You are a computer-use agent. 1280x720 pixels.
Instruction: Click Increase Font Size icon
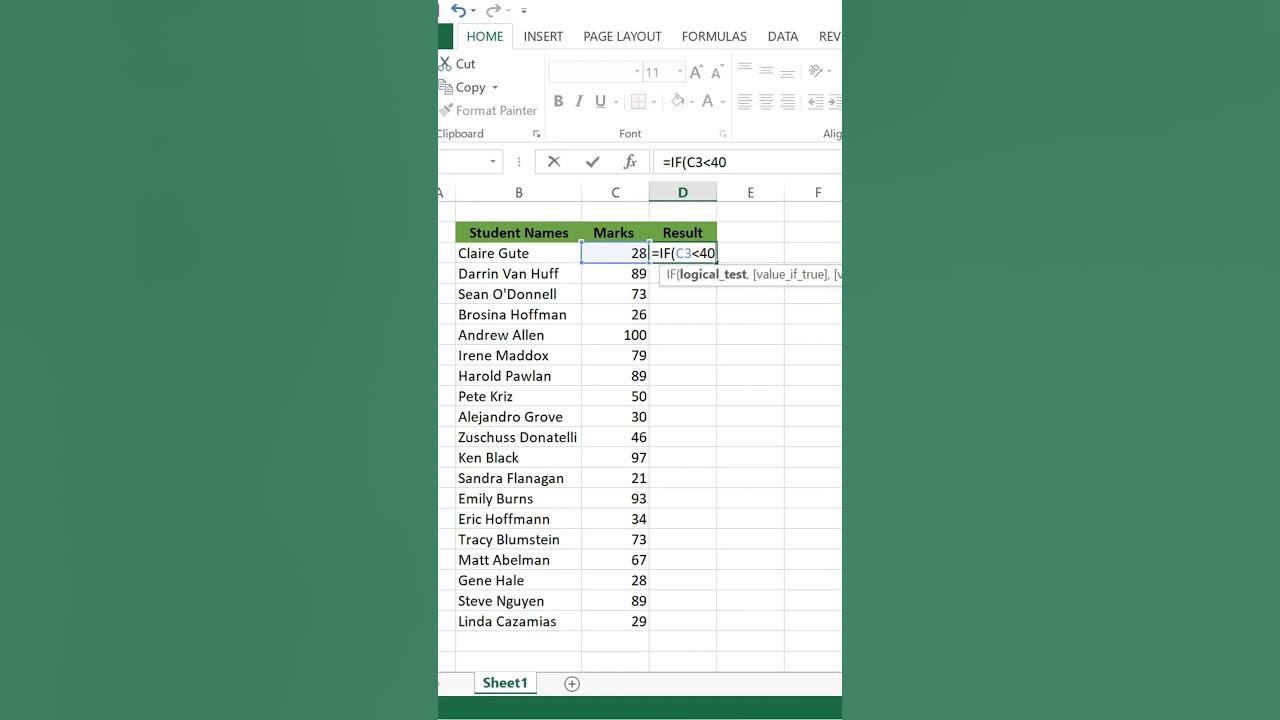[696, 72]
